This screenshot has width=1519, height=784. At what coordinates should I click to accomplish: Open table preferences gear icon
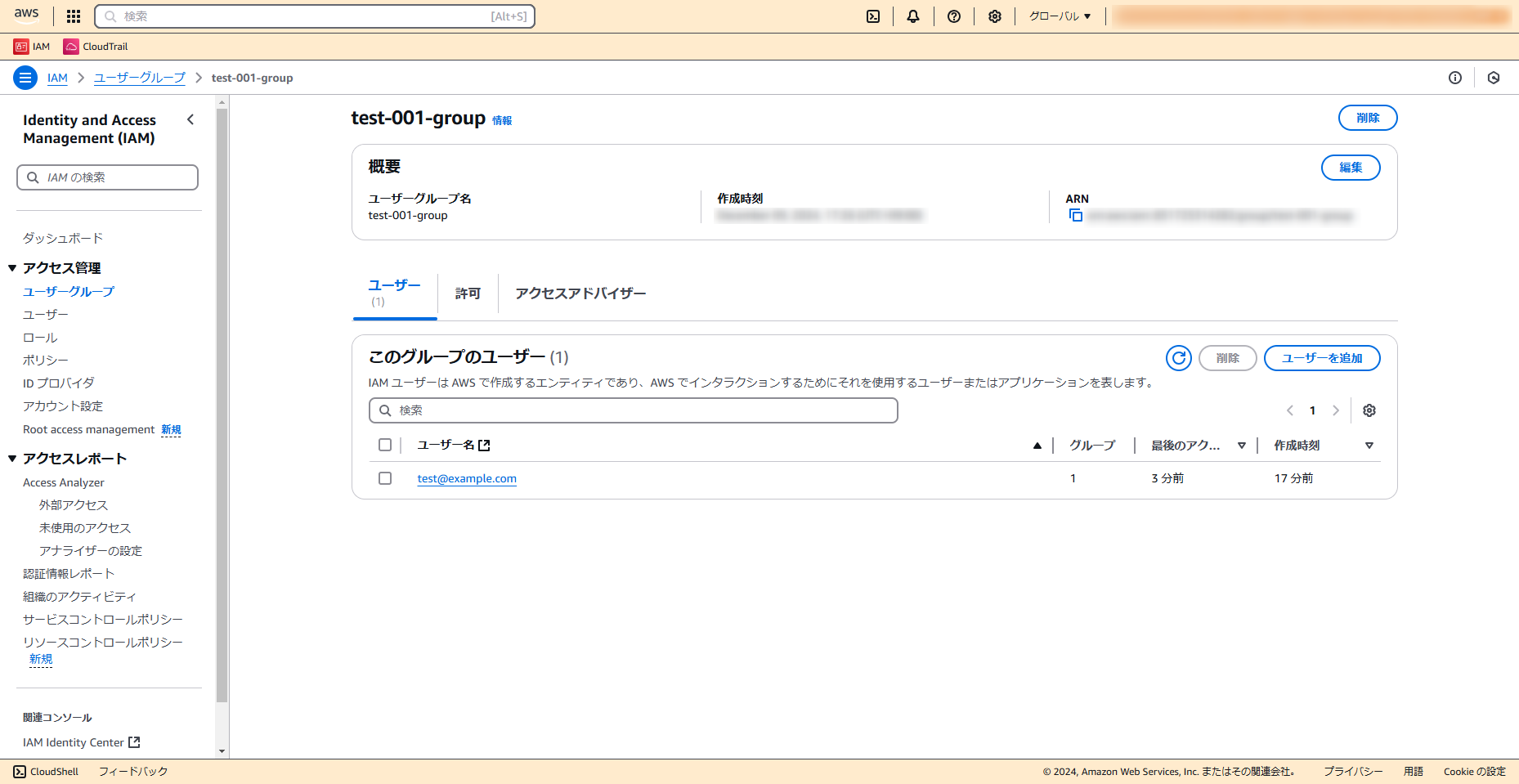pos(1369,410)
